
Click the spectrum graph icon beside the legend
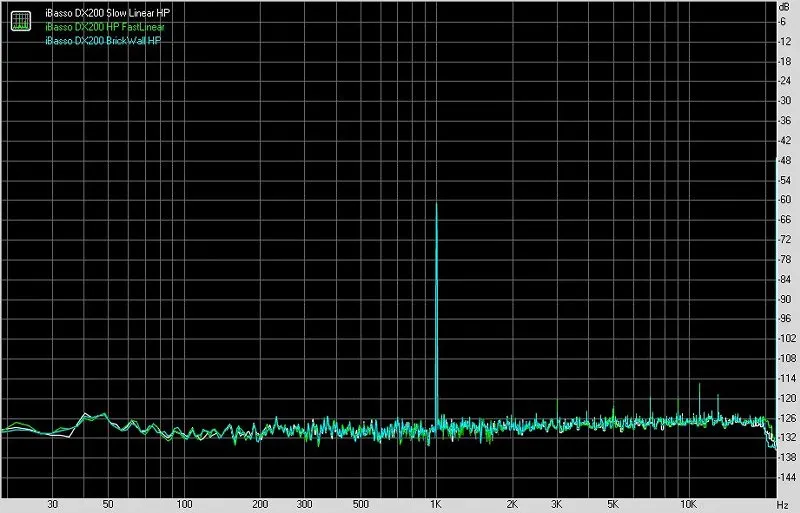(21, 20)
